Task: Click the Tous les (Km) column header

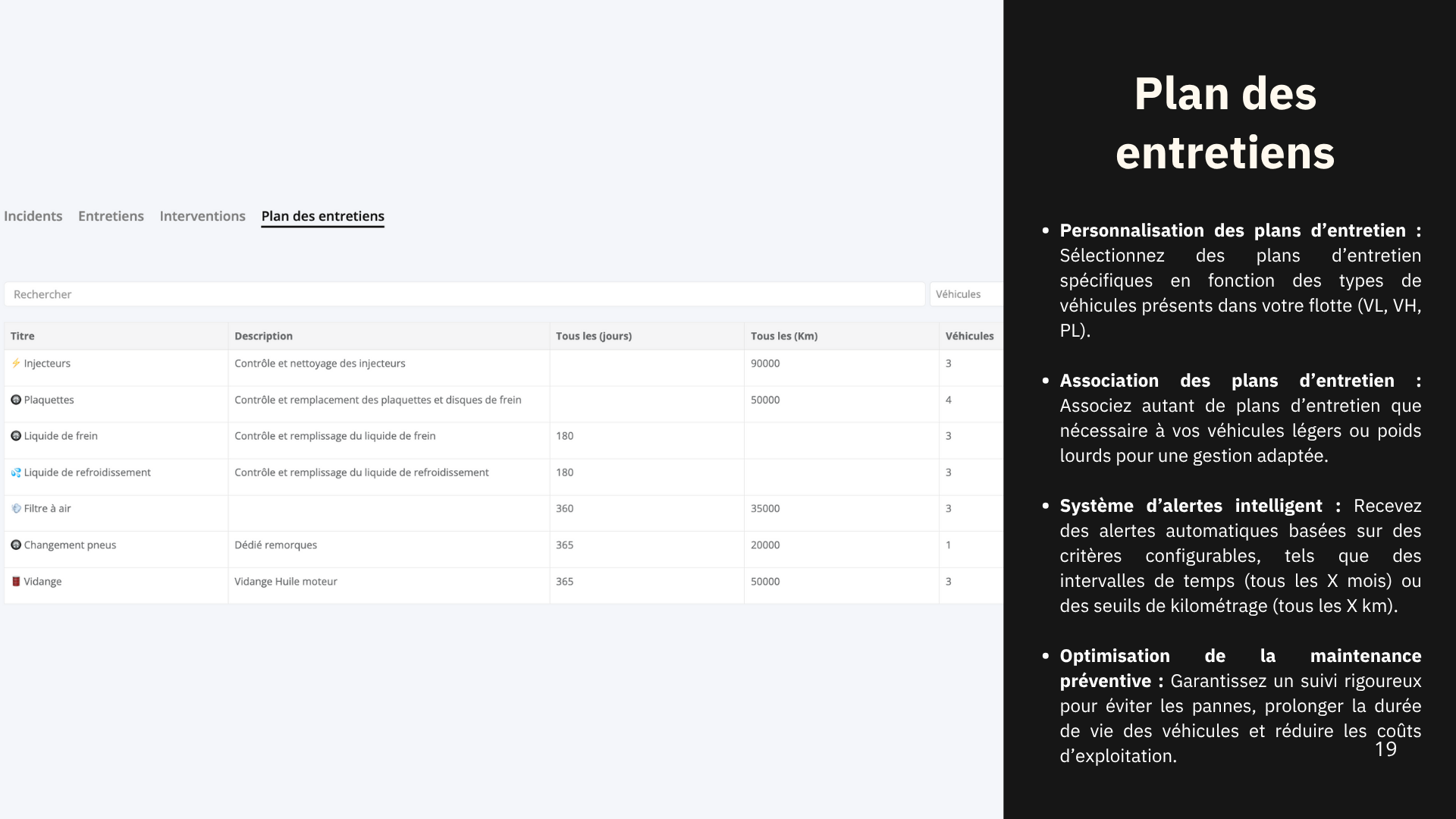Action: (x=783, y=336)
